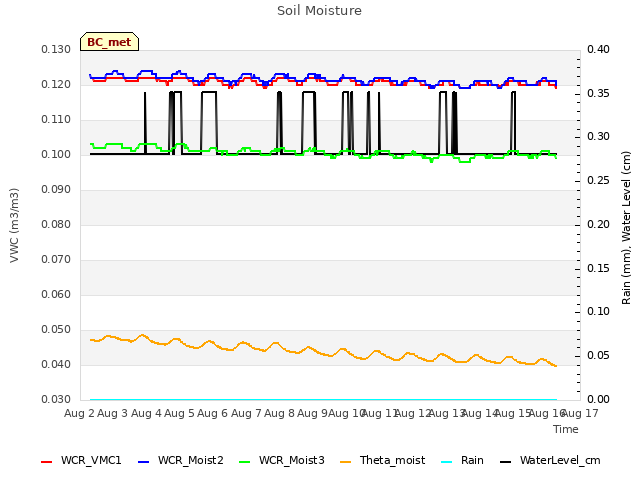
Task: Click the cyan Rain line at chart bottom
Action: click(x=323, y=399)
